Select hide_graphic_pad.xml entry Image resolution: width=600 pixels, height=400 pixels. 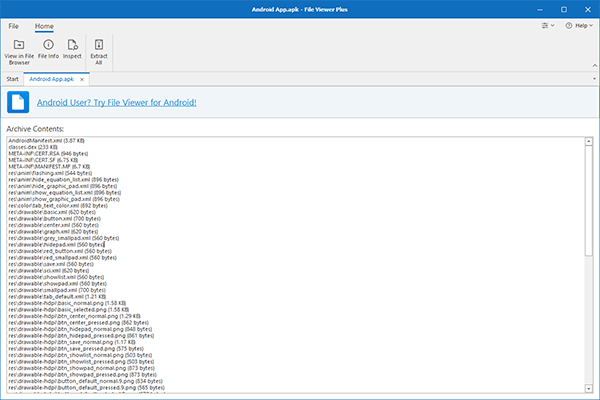[x=63, y=186]
